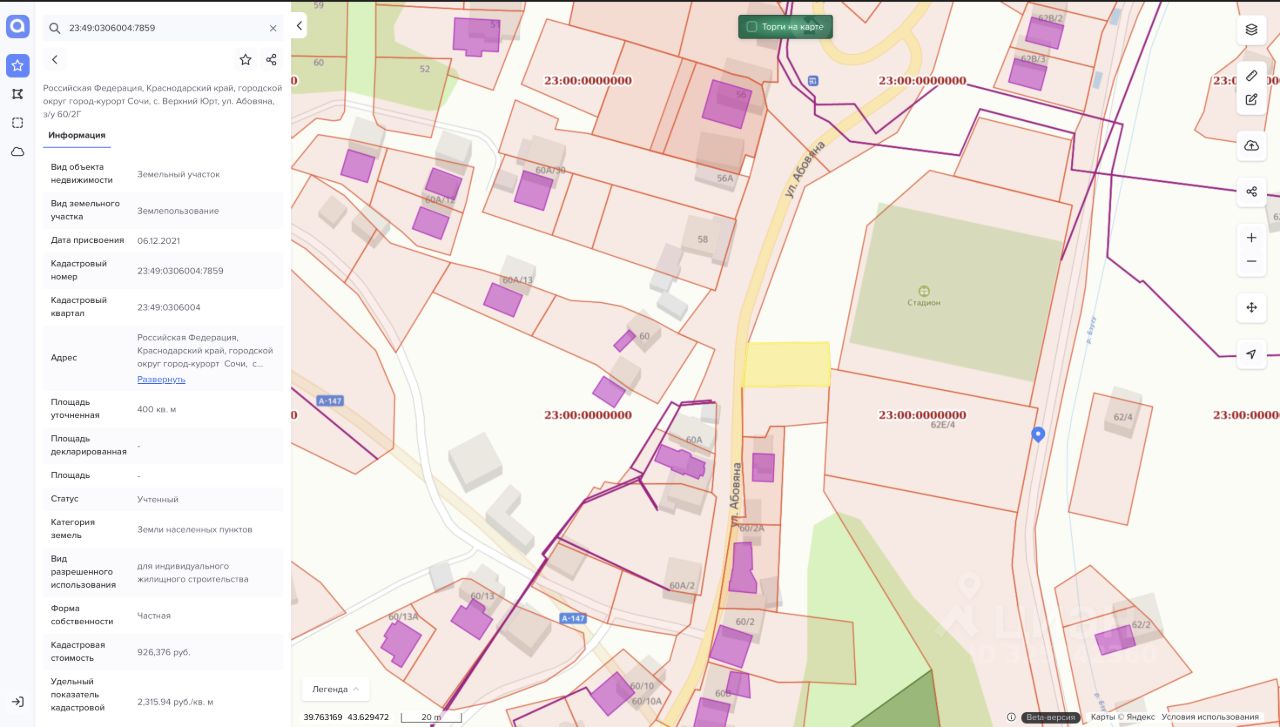Select the ruler measurement tool

1251,75
